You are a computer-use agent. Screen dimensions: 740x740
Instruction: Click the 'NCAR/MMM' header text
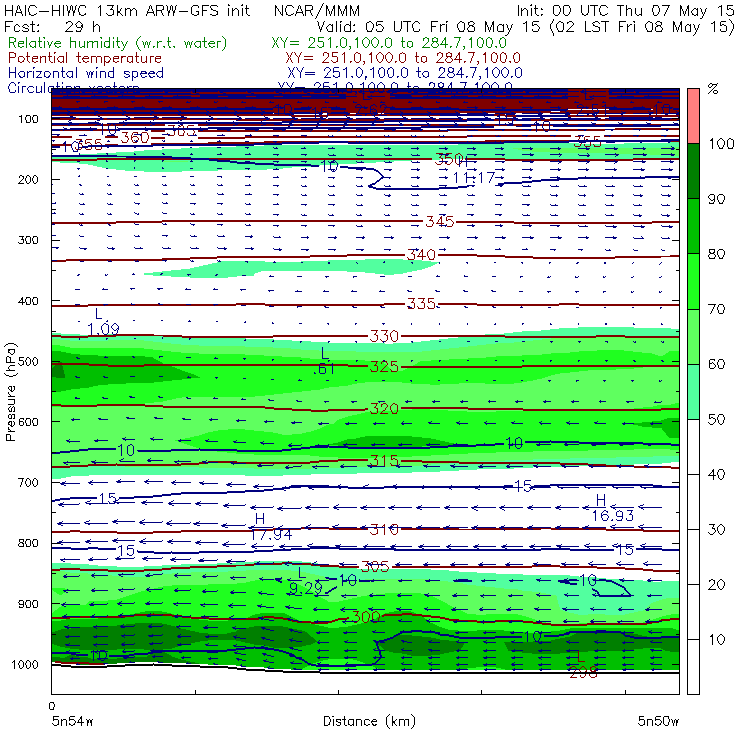point(317,11)
